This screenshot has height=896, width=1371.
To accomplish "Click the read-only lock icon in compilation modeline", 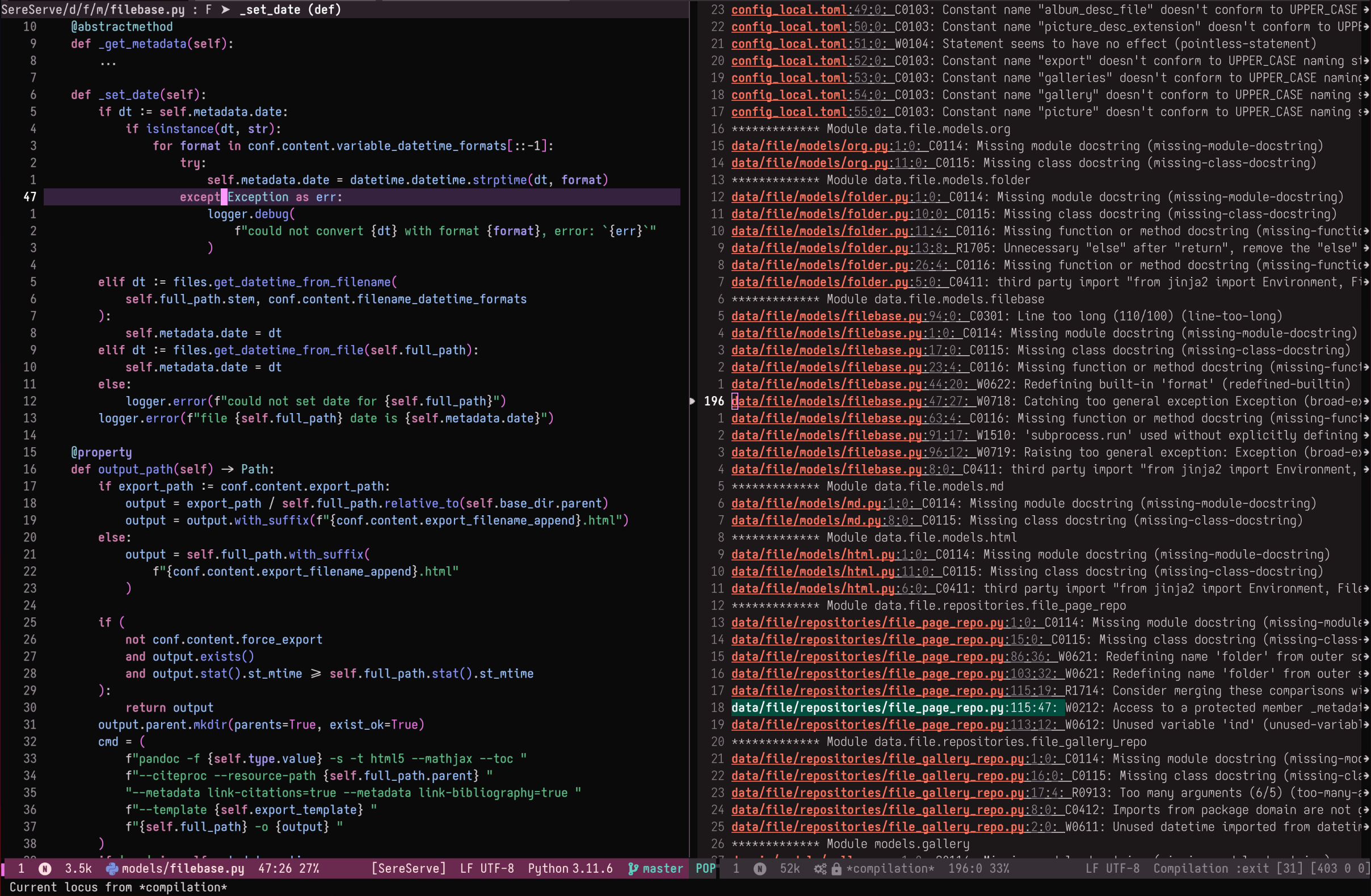I will (x=836, y=868).
